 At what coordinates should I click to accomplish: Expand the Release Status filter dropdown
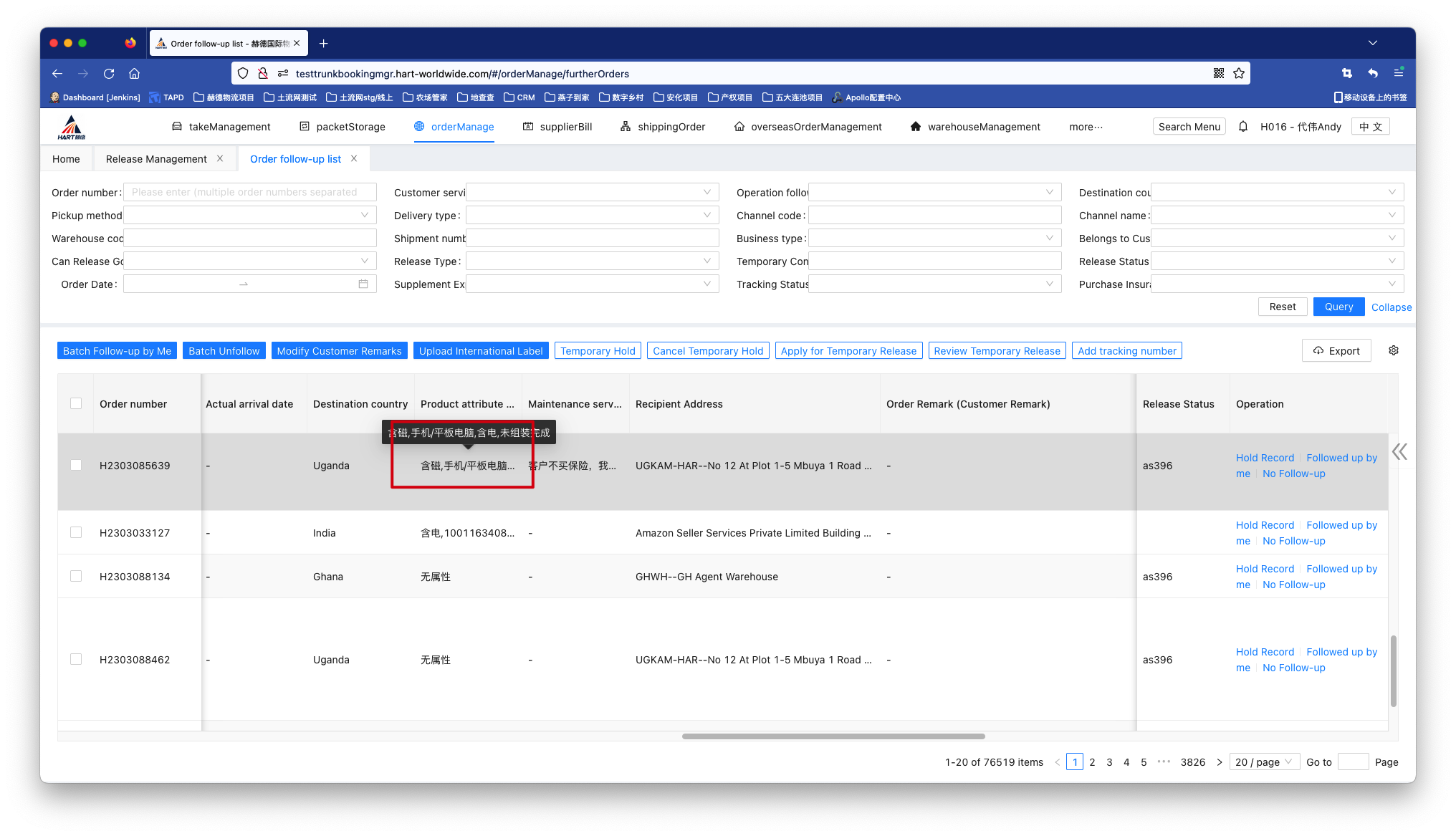pos(1277,261)
